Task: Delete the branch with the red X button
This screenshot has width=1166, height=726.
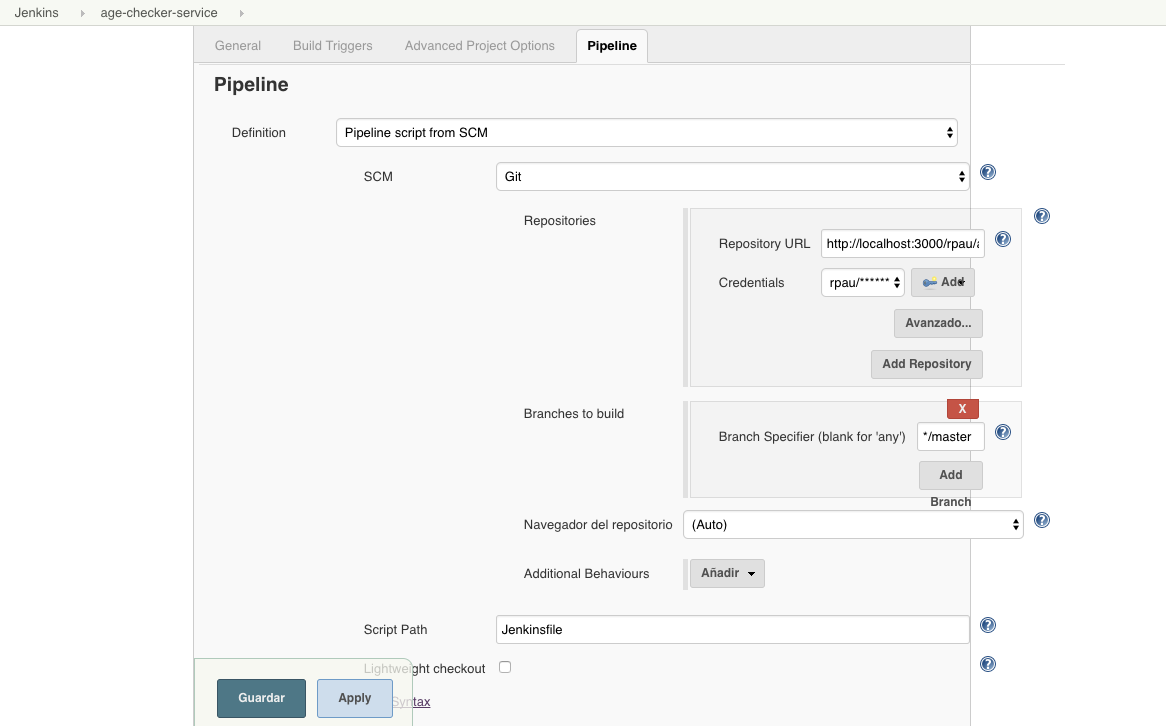Action: [962, 408]
